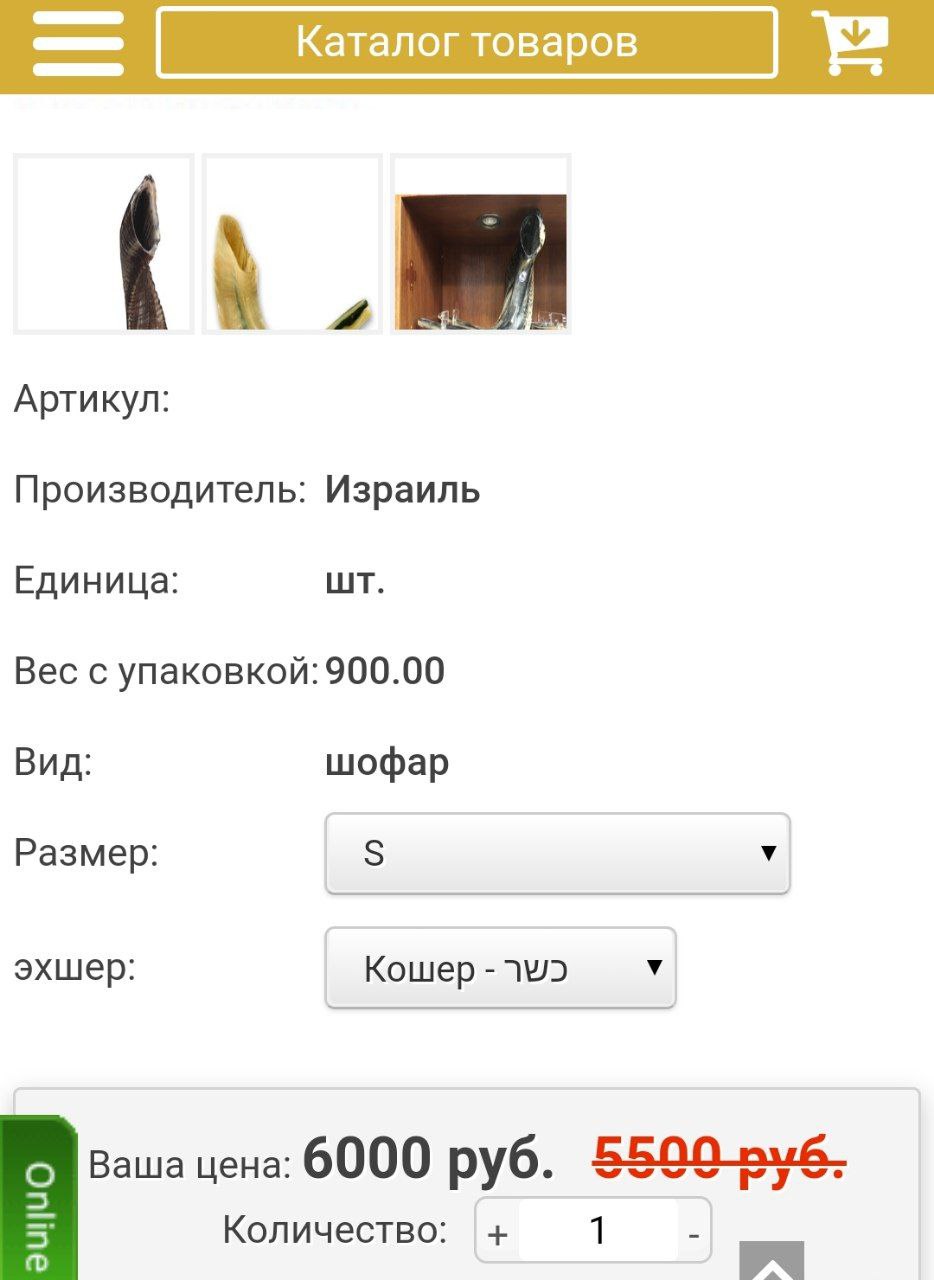Open the hamburger navigation menu
The height and width of the screenshot is (1280, 934).
(78, 43)
